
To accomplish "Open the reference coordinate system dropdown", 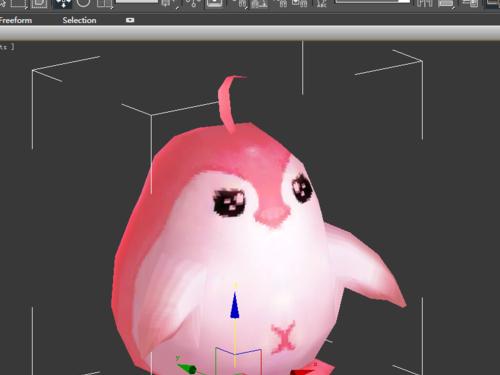I will (137, 2).
